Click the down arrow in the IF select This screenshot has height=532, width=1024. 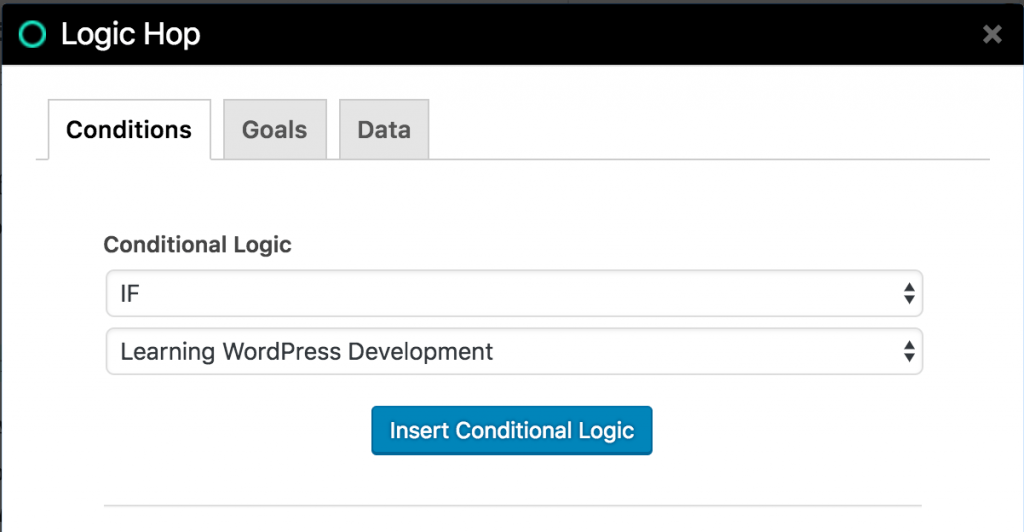pos(909,300)
